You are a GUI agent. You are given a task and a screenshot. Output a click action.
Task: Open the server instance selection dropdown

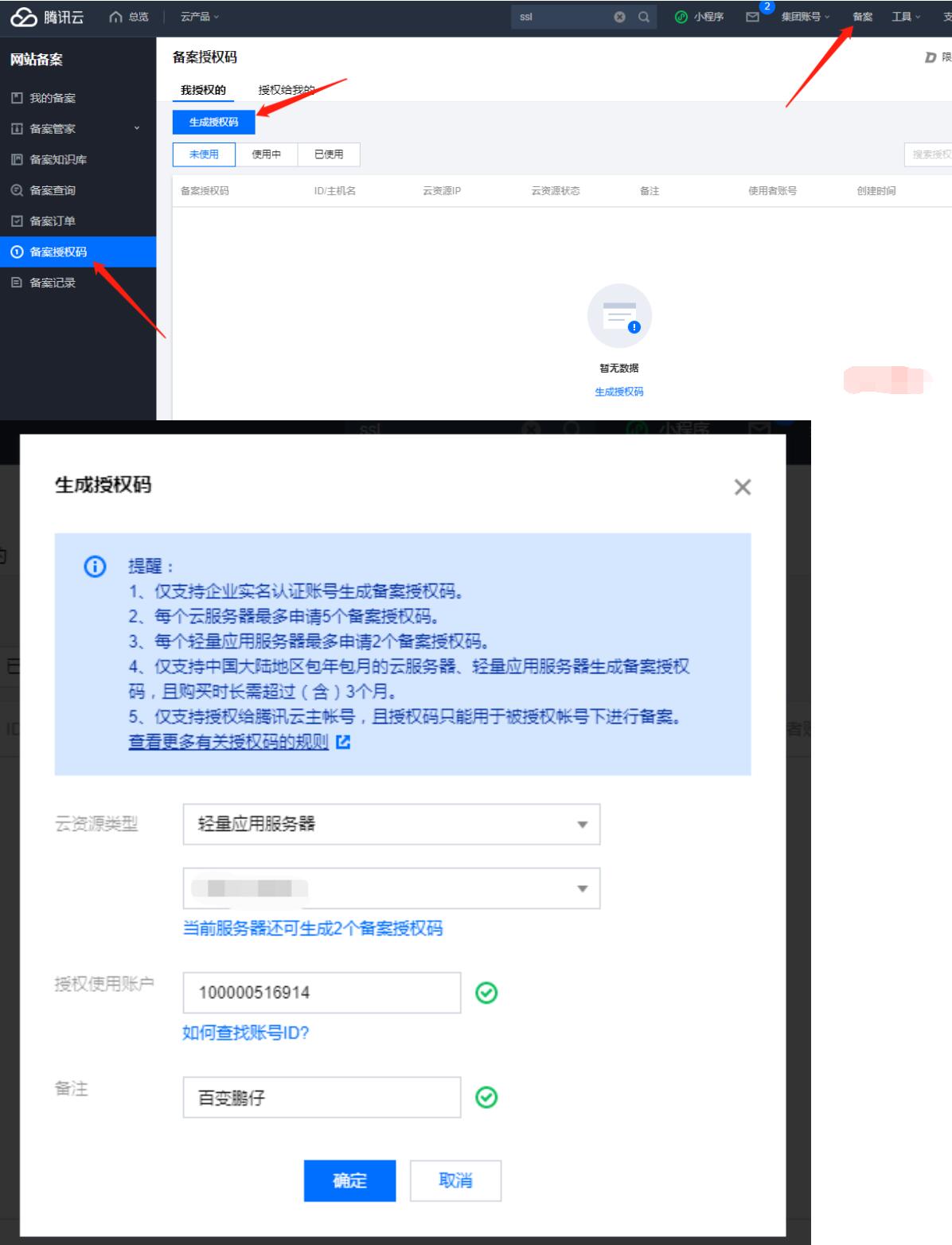coord(391,888)
